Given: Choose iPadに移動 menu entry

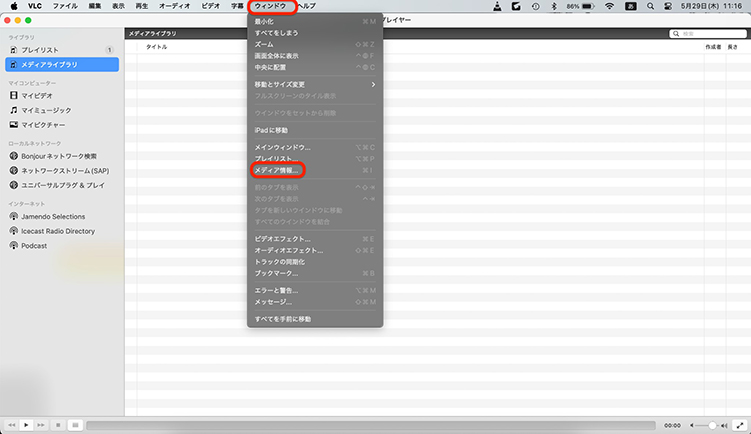Looking at the screenshot, I should (x=315, y=130).
